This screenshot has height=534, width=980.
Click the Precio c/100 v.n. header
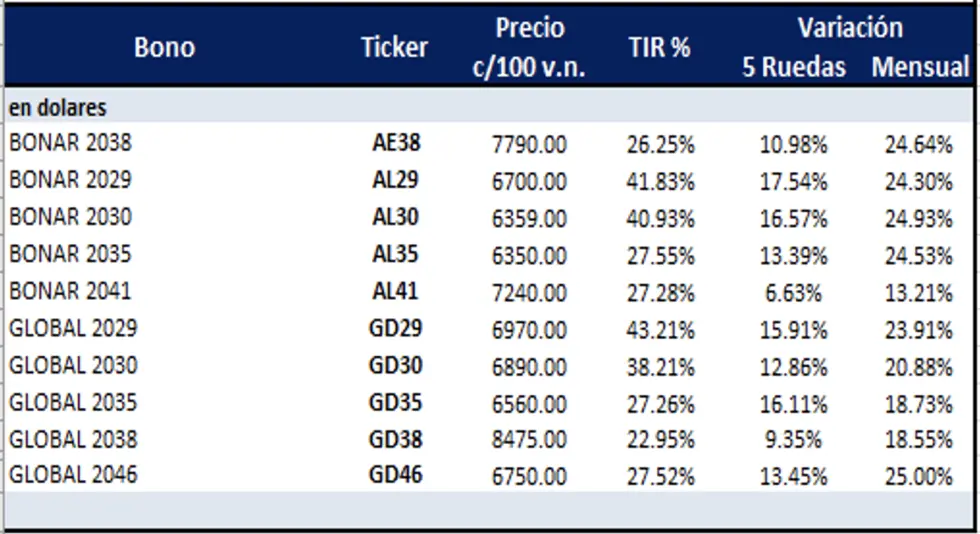529,48
